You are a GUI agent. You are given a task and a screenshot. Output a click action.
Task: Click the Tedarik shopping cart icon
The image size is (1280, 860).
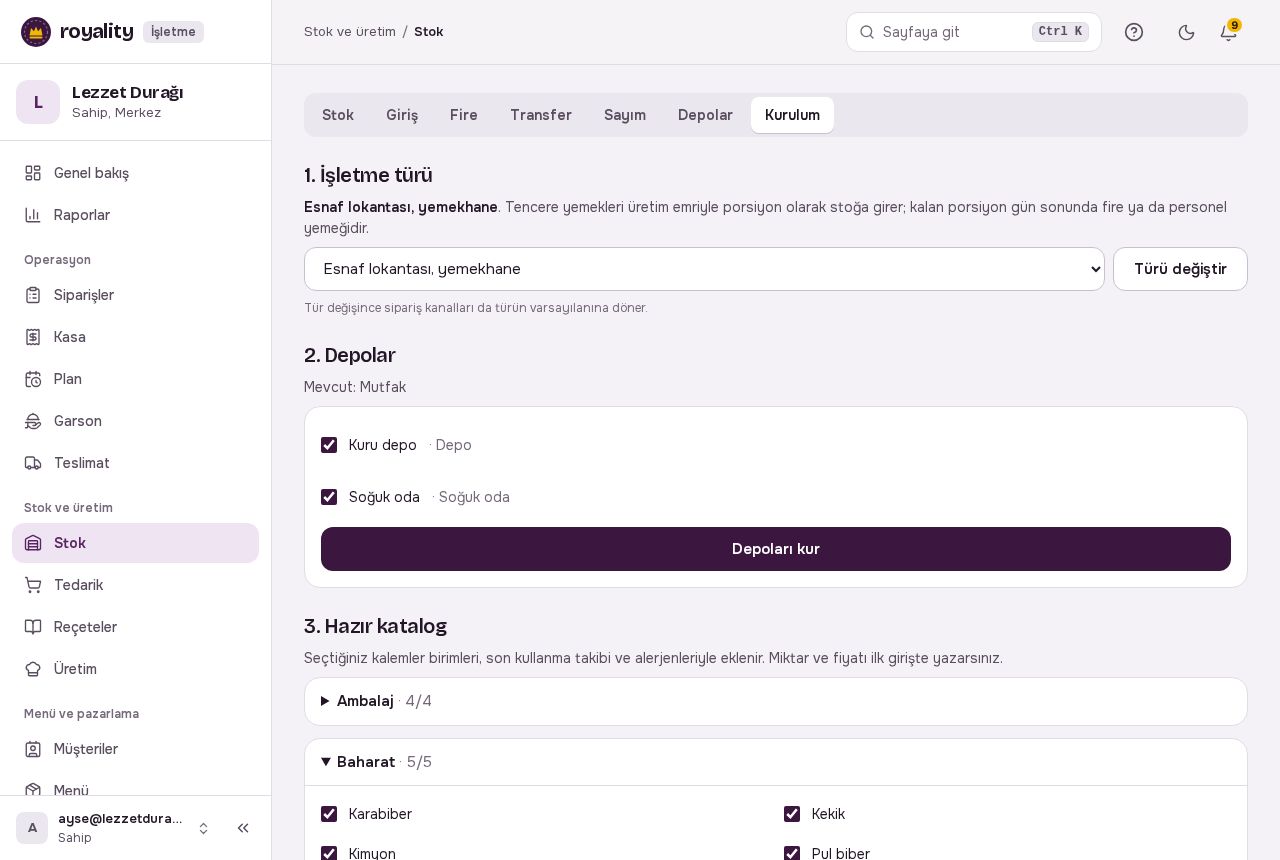click(x=33, y=585)
